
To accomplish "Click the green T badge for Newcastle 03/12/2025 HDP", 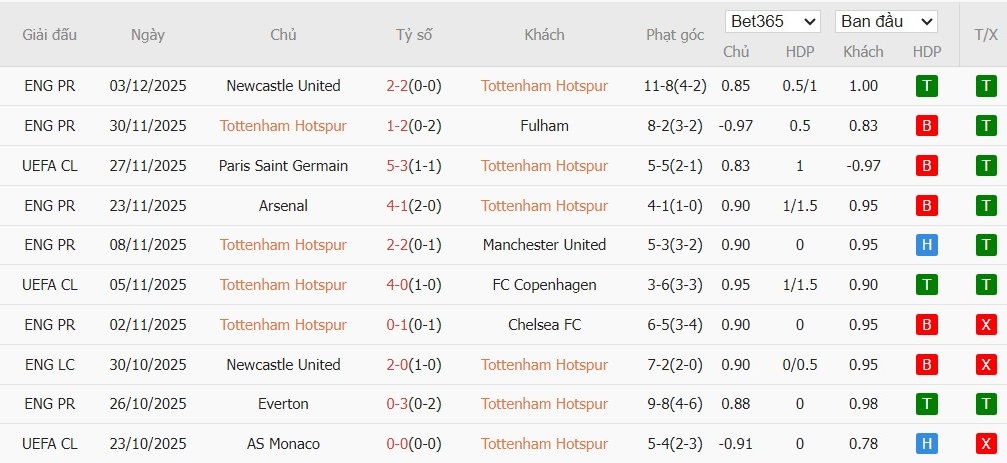I will (x=926, y=86).
